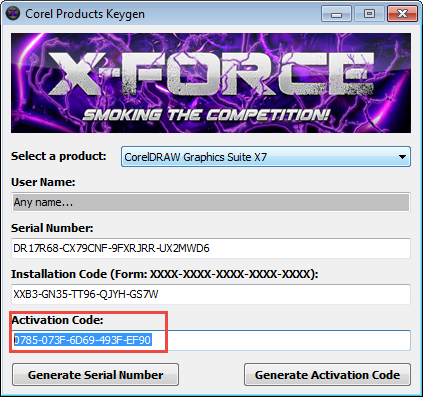The image size is (423, 397).
Task: Click the X-Force banner image
Action: [211, 83]
